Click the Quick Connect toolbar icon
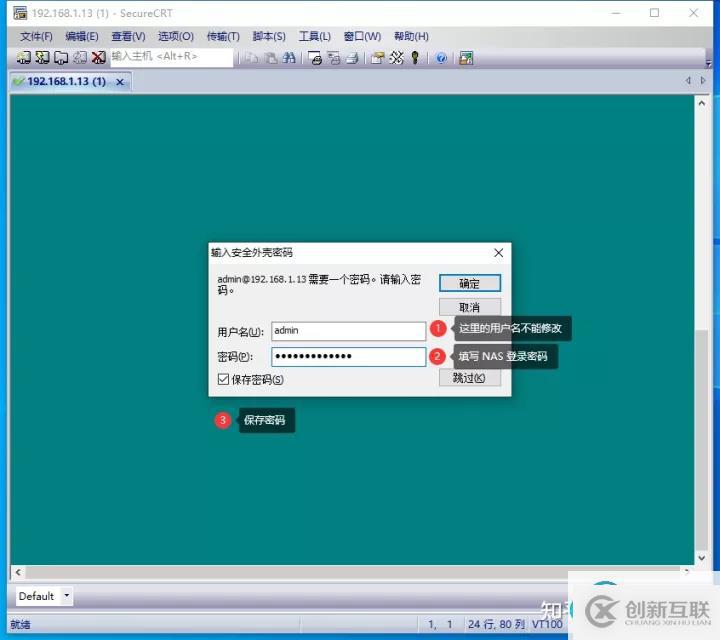The height and width of the screenshot is (640, 720). 42,58
